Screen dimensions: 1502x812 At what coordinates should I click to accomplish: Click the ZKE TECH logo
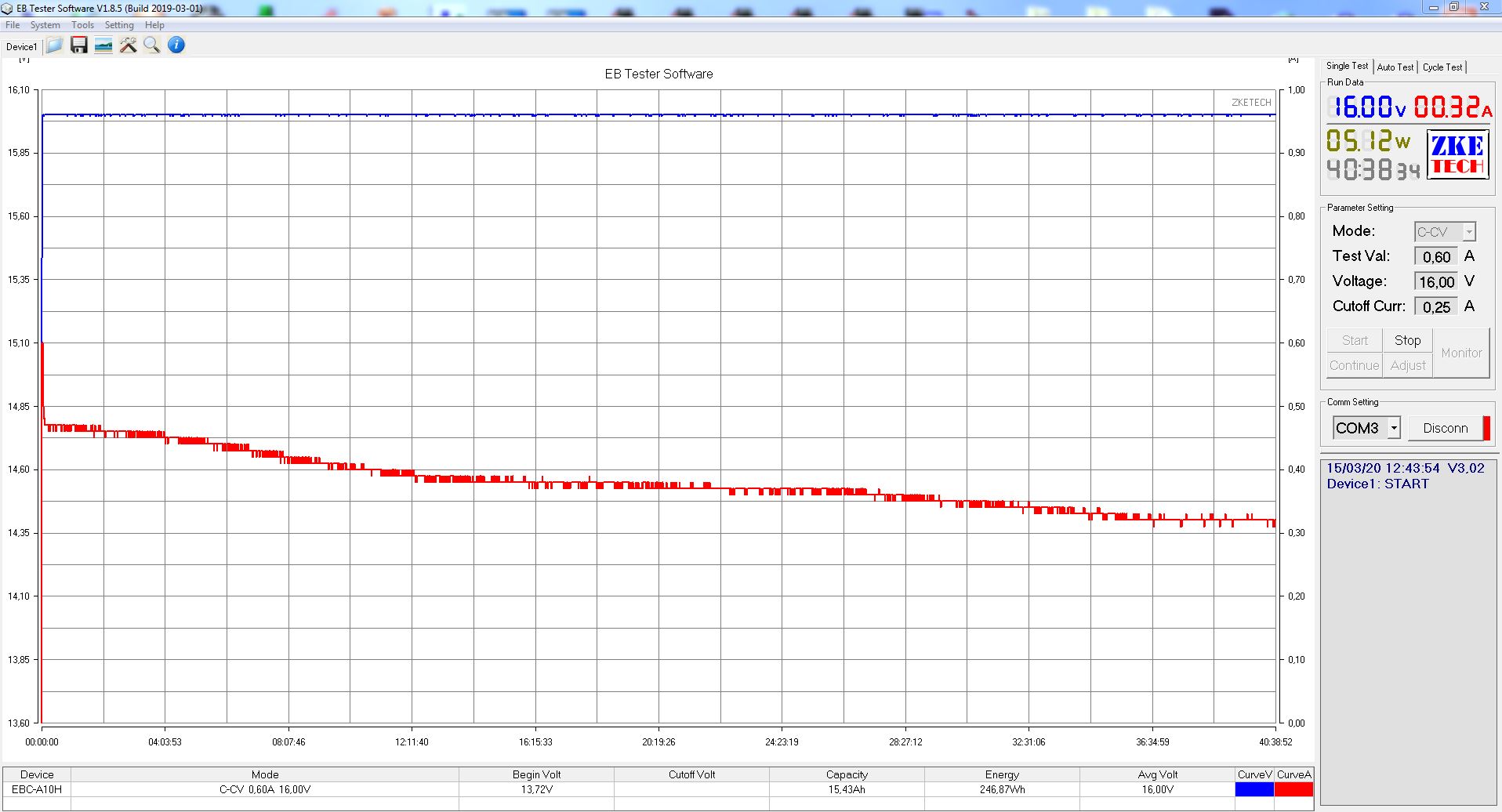1457,155
